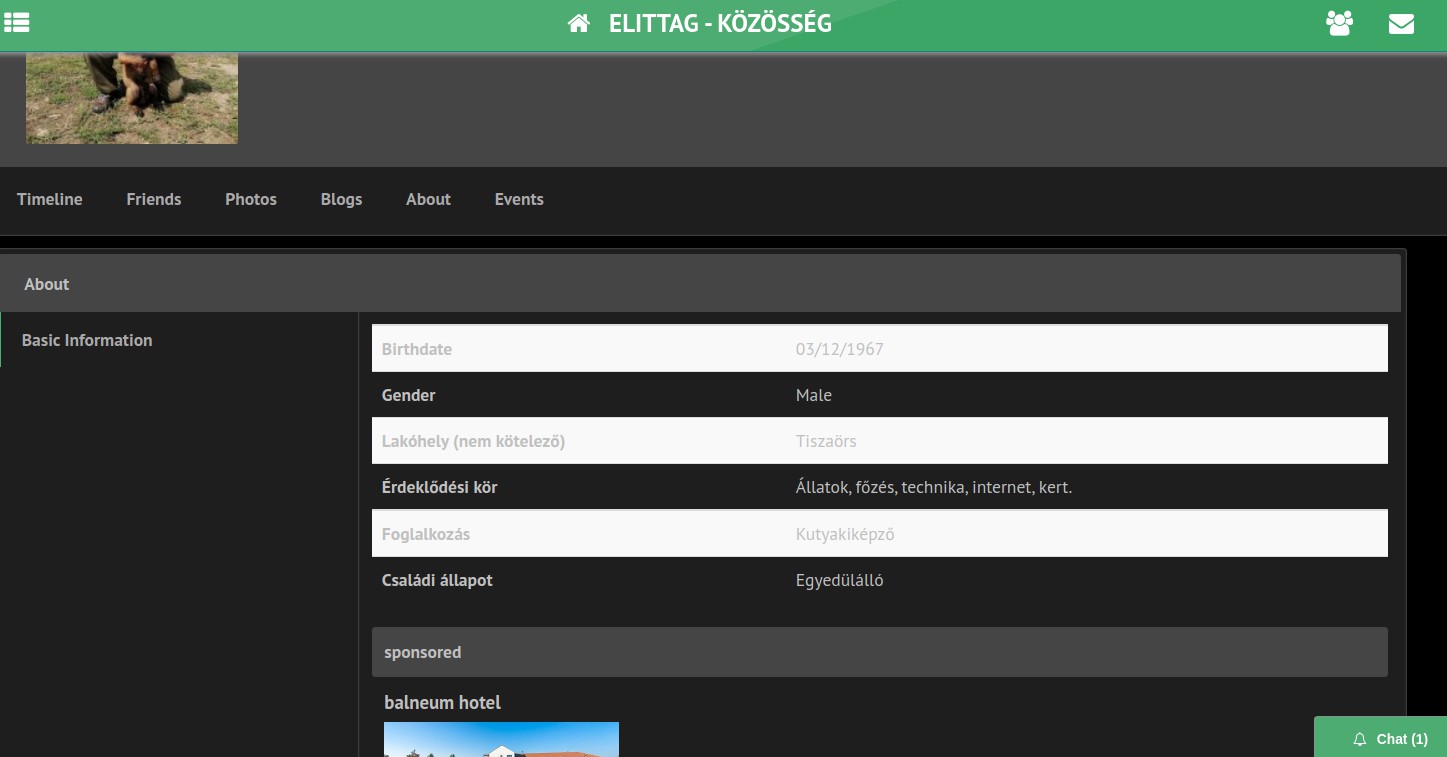Viewport: 1447px width, 757px height.
Task: Open the Friends tab
Action: tap(154, 199)
